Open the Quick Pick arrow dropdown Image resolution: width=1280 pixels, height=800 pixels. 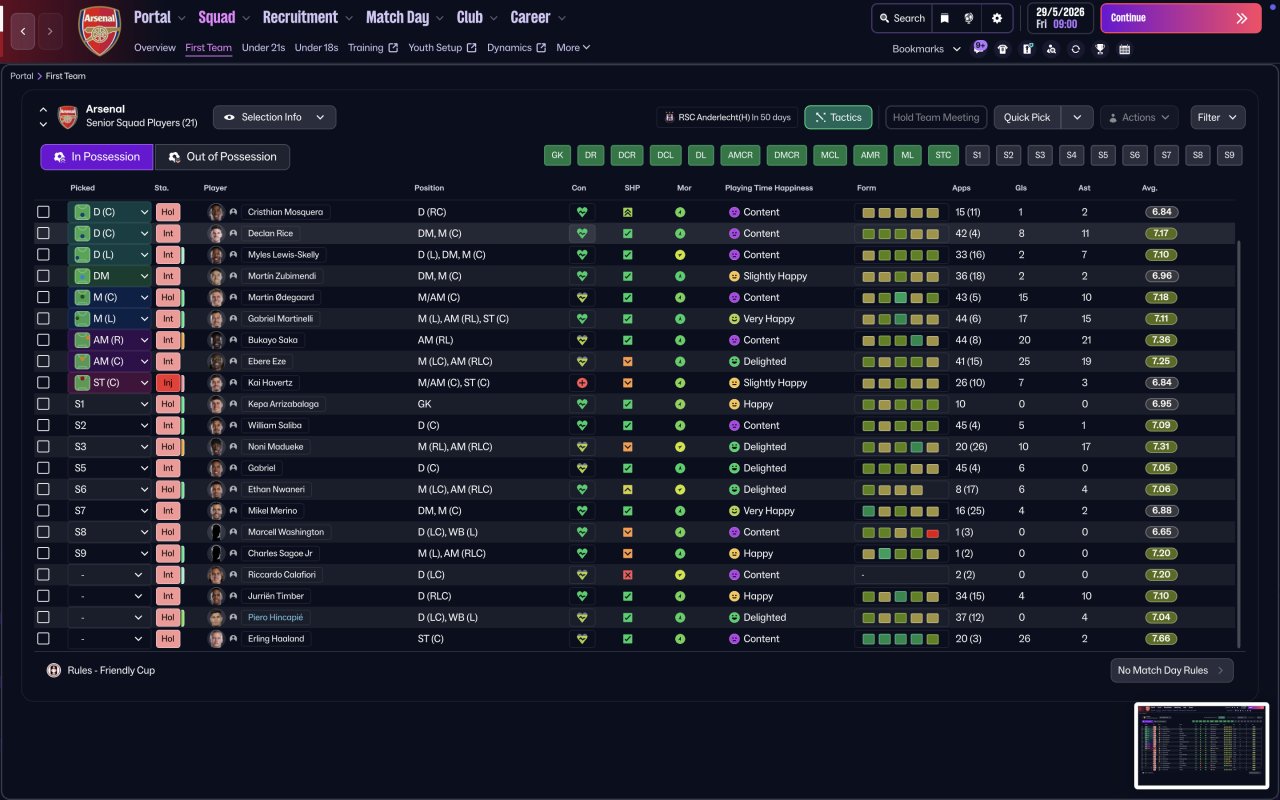tap(1077, 117)
